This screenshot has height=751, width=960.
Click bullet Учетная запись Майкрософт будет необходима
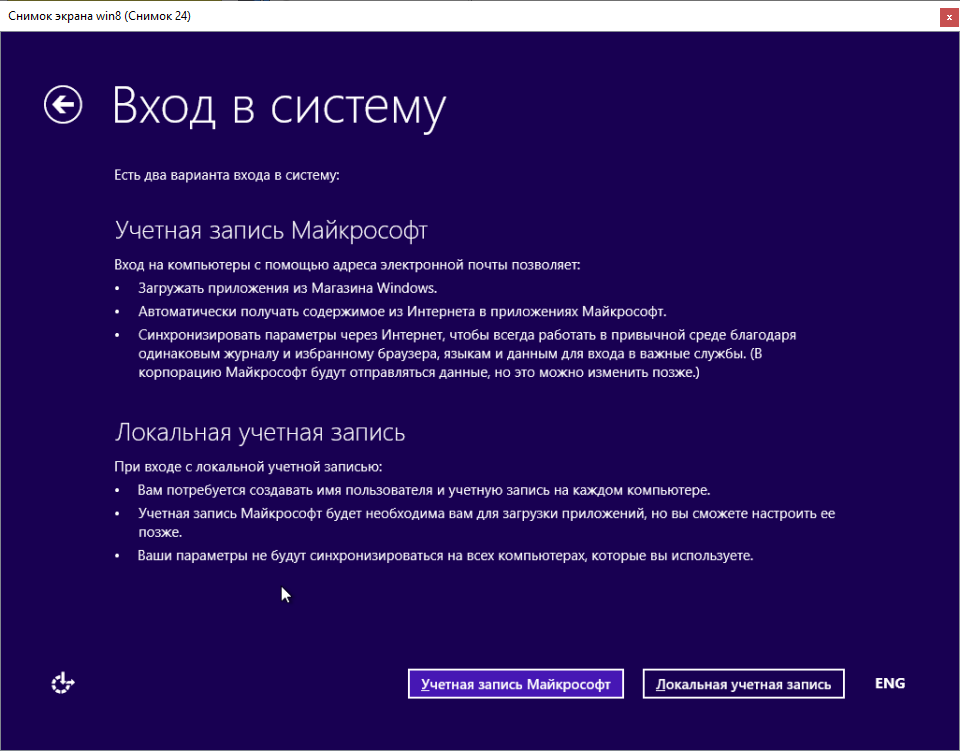[x=486, y=523]
